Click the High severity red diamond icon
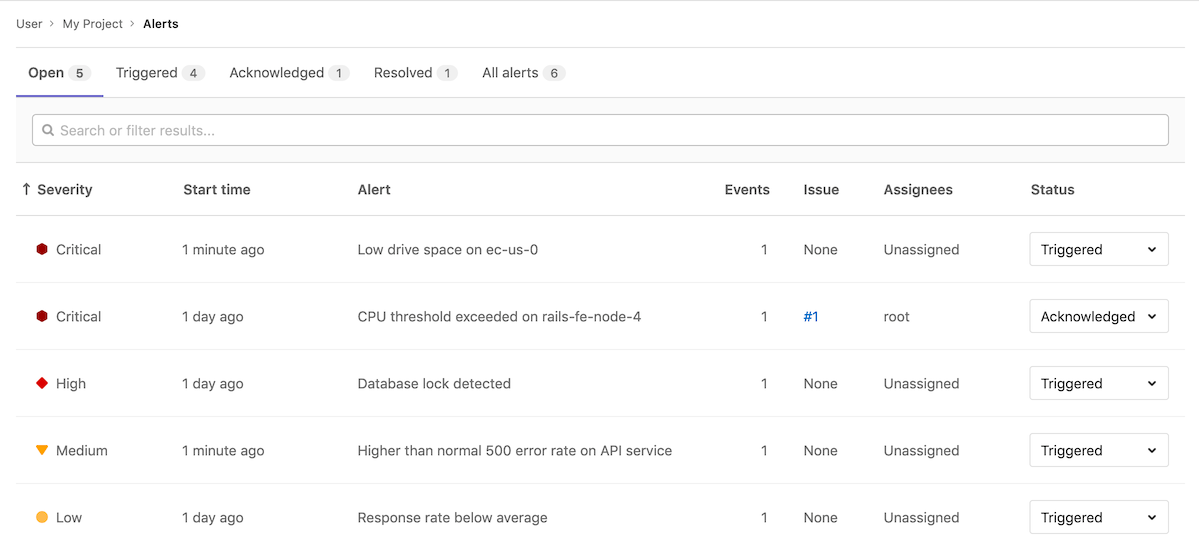The height and width of the screenshot is (554, 1199). (42, 383)
